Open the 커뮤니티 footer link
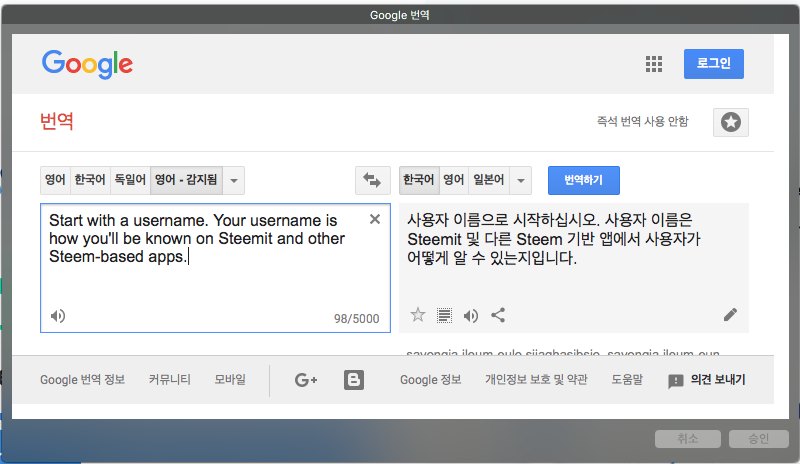The height and width of the screenshot is (464, 800). (169, 380)
